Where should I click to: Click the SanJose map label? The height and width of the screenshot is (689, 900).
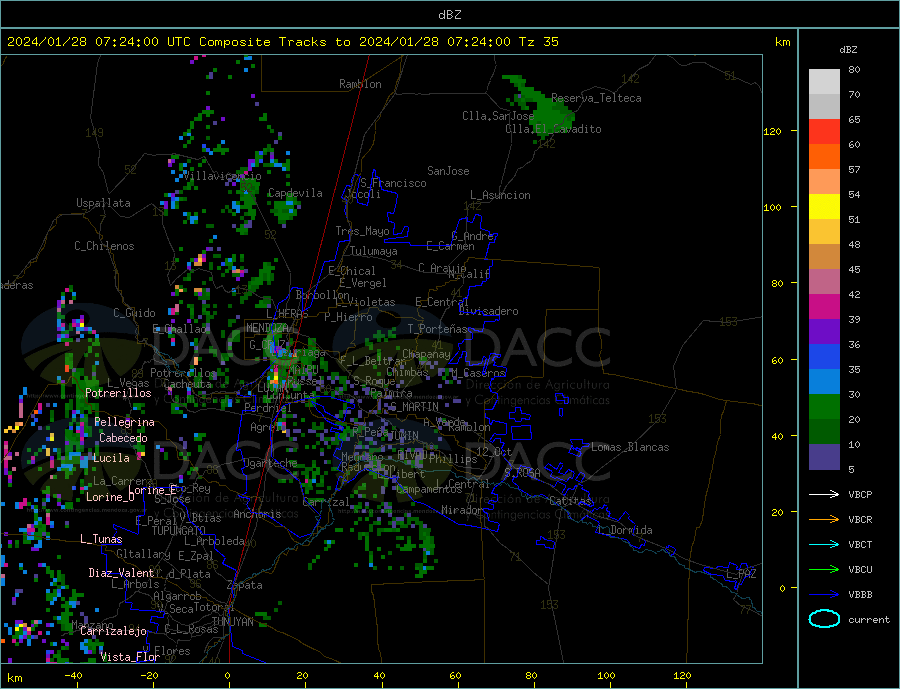448,171
